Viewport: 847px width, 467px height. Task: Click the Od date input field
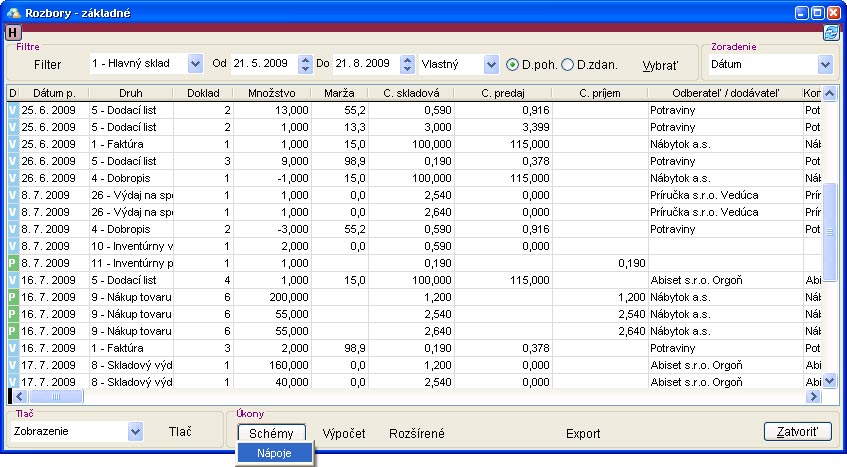click(x=262, y=64)
